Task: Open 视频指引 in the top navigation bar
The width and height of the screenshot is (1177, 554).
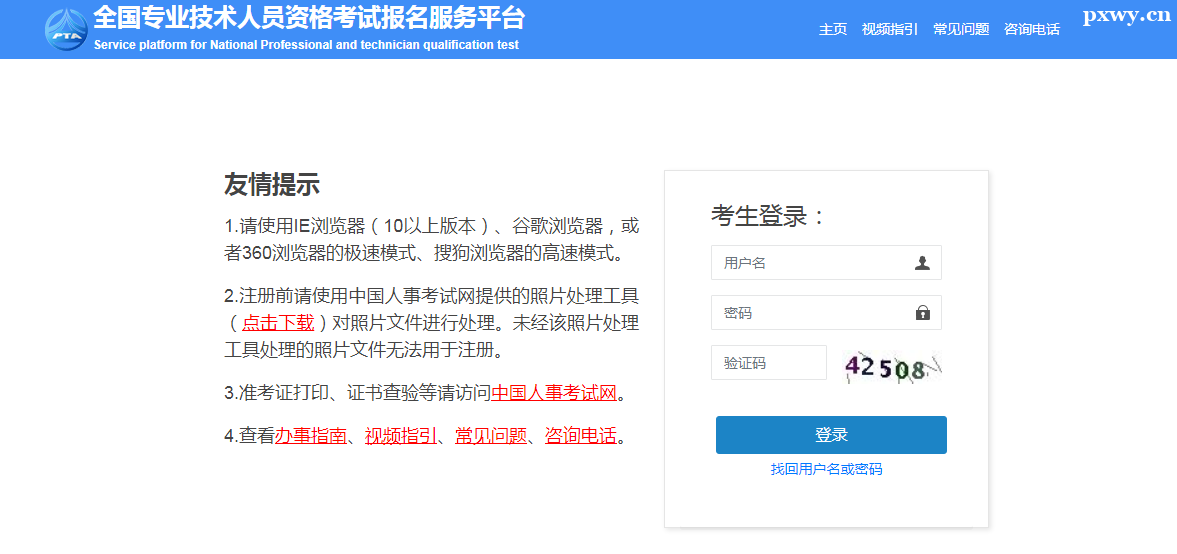Action: click(x=889, y=29)
